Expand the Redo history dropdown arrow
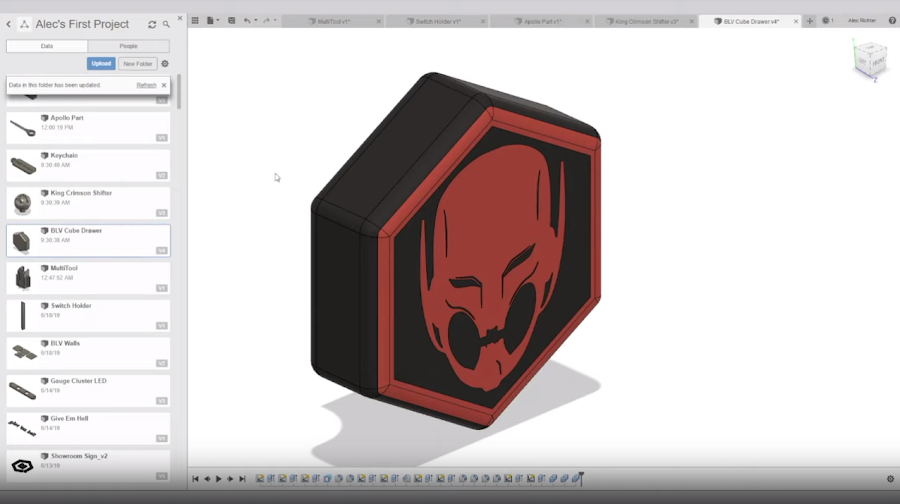 pos(276,21)
